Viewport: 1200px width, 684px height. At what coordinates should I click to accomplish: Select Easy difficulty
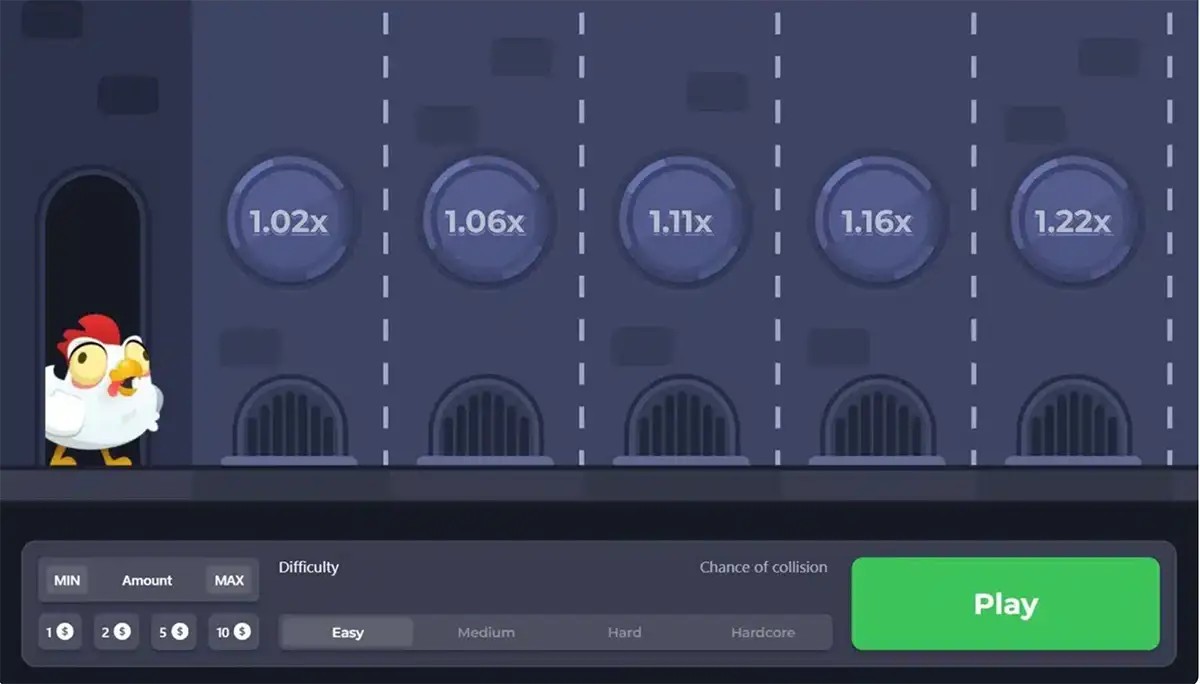347,632
